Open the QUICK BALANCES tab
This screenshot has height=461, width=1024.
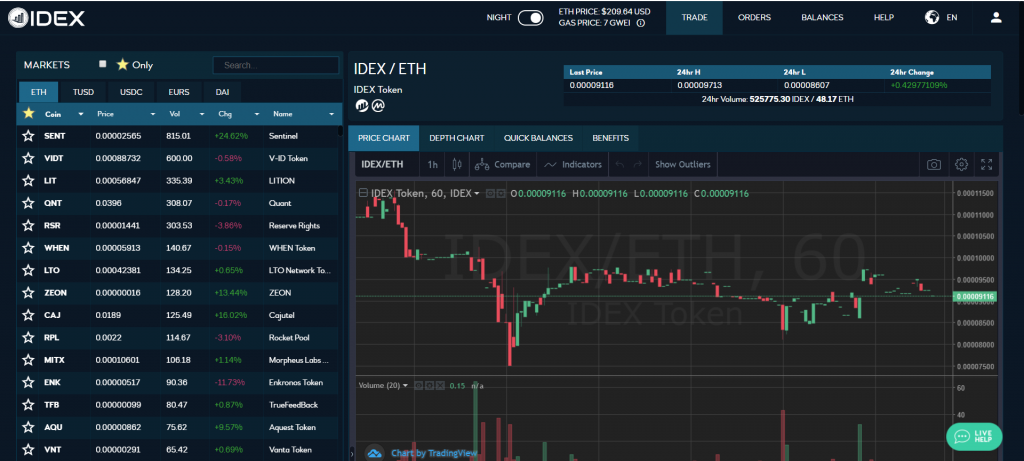(x=538, y=138)
